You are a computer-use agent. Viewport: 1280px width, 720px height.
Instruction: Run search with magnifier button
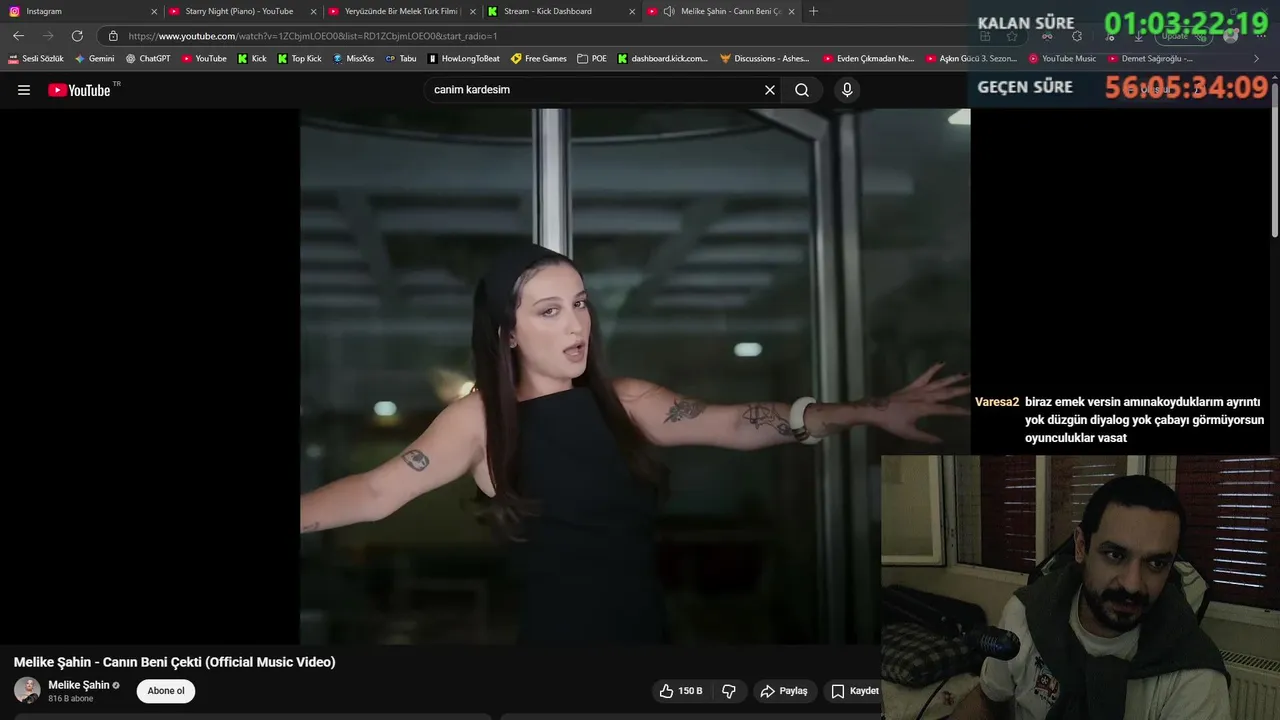coord(802,90)
